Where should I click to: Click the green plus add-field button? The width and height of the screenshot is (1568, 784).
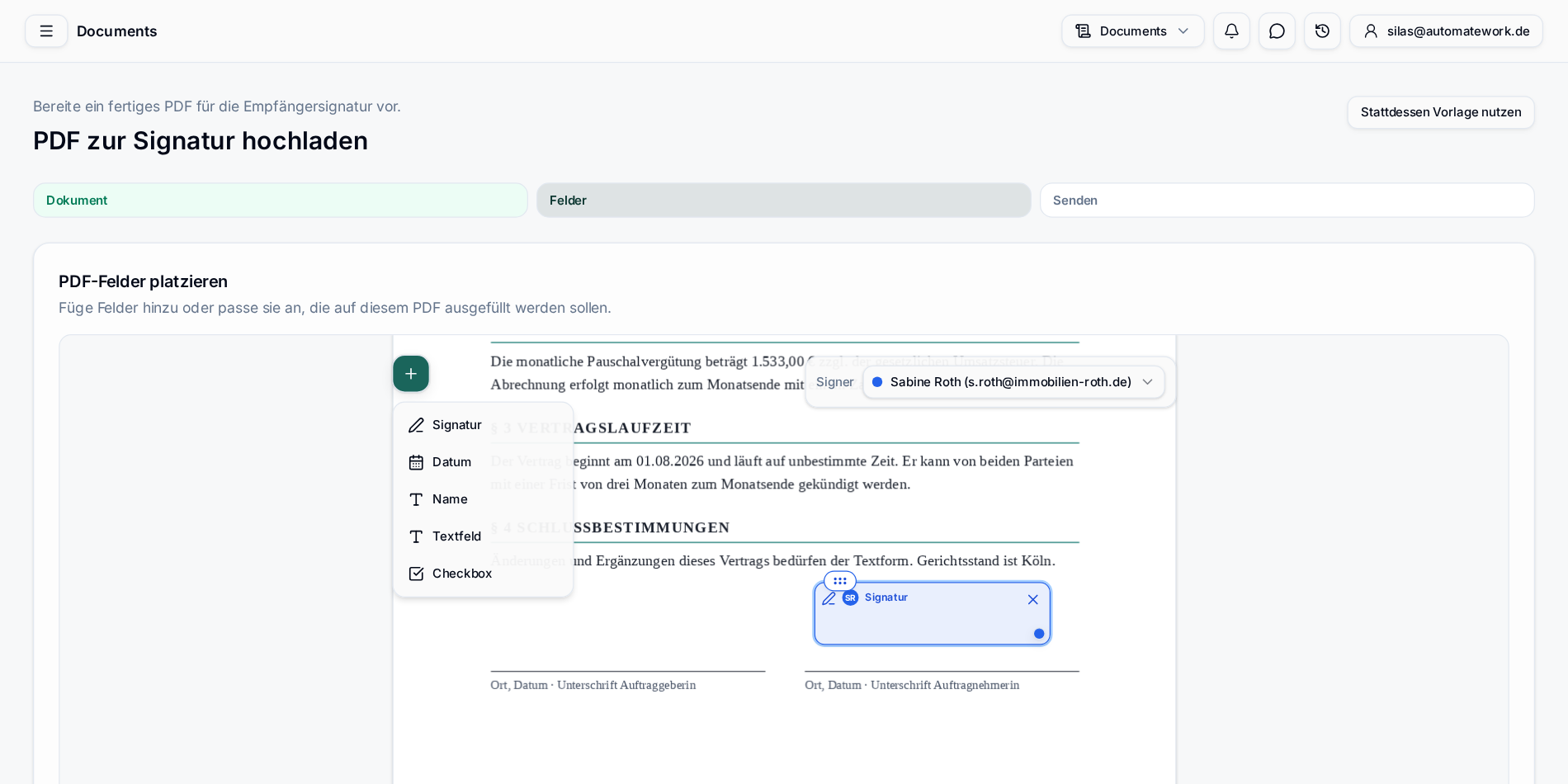point(411,374)
